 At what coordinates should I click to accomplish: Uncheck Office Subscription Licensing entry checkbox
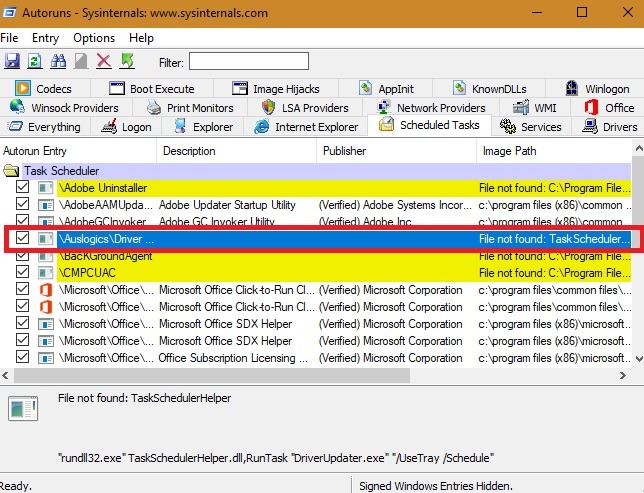click(x=23, y=357)
